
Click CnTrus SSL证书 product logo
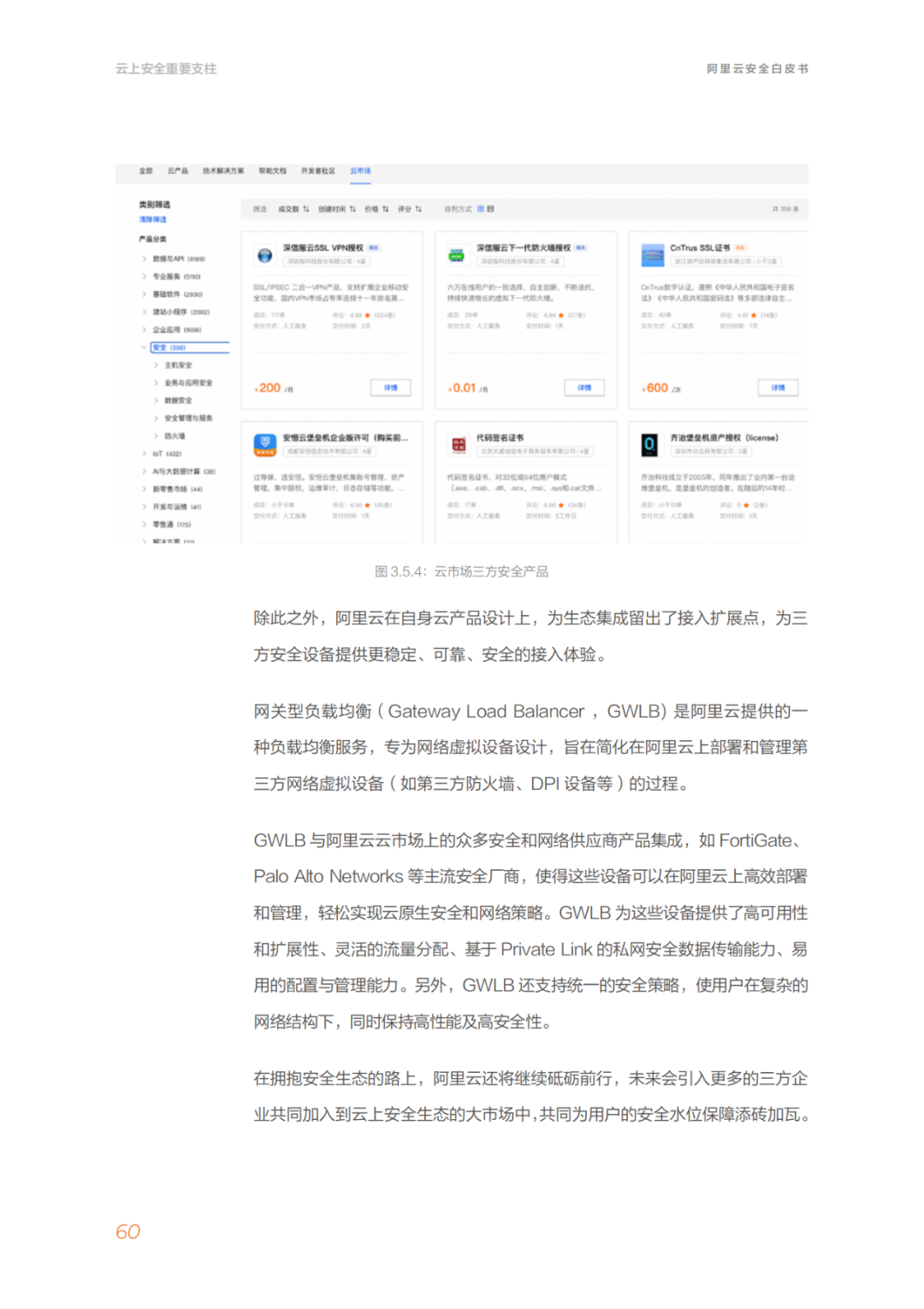click(653, 255)
